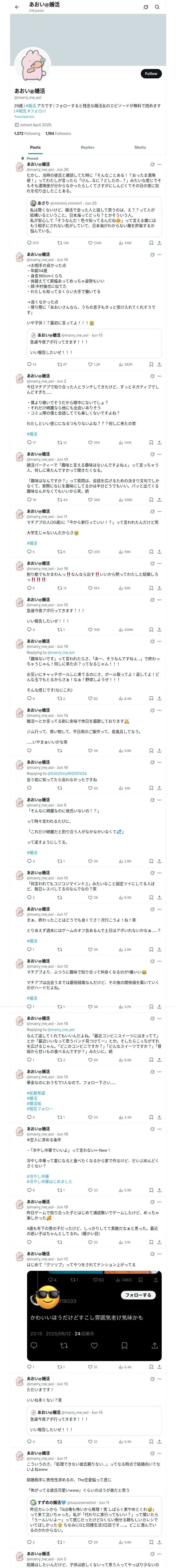Open the Media tab
The image size is (176, 1568).
(x=140, y=147)
